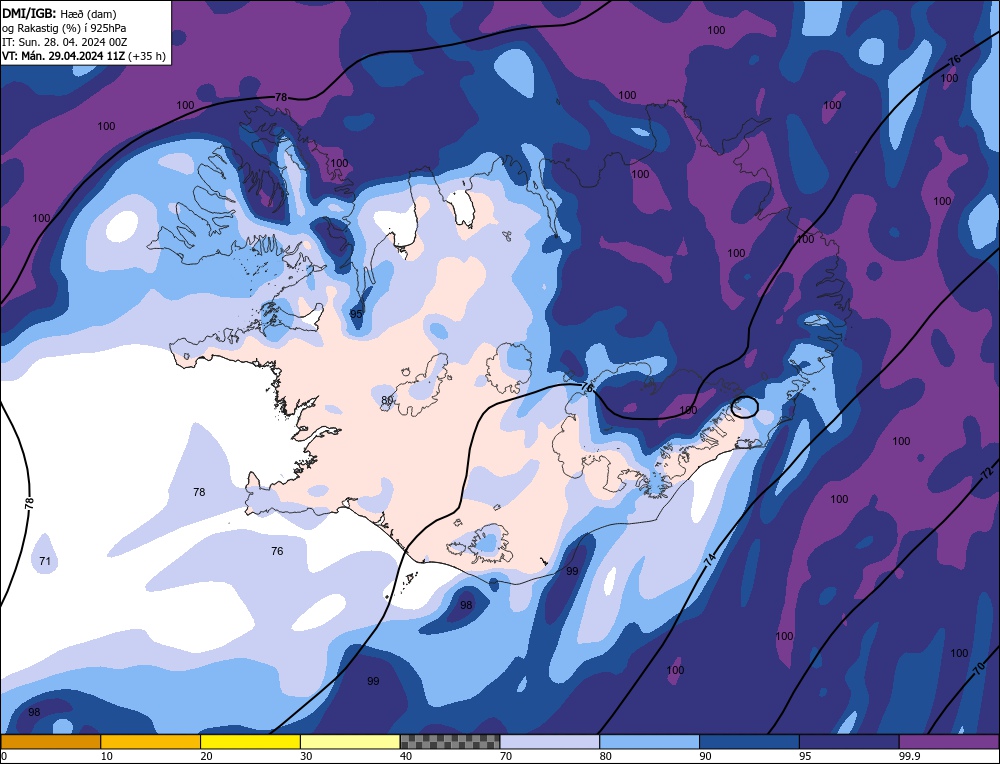Click the '10' tick label in the legend
The height and width of the screenshot is (764, 1000).
107,756
